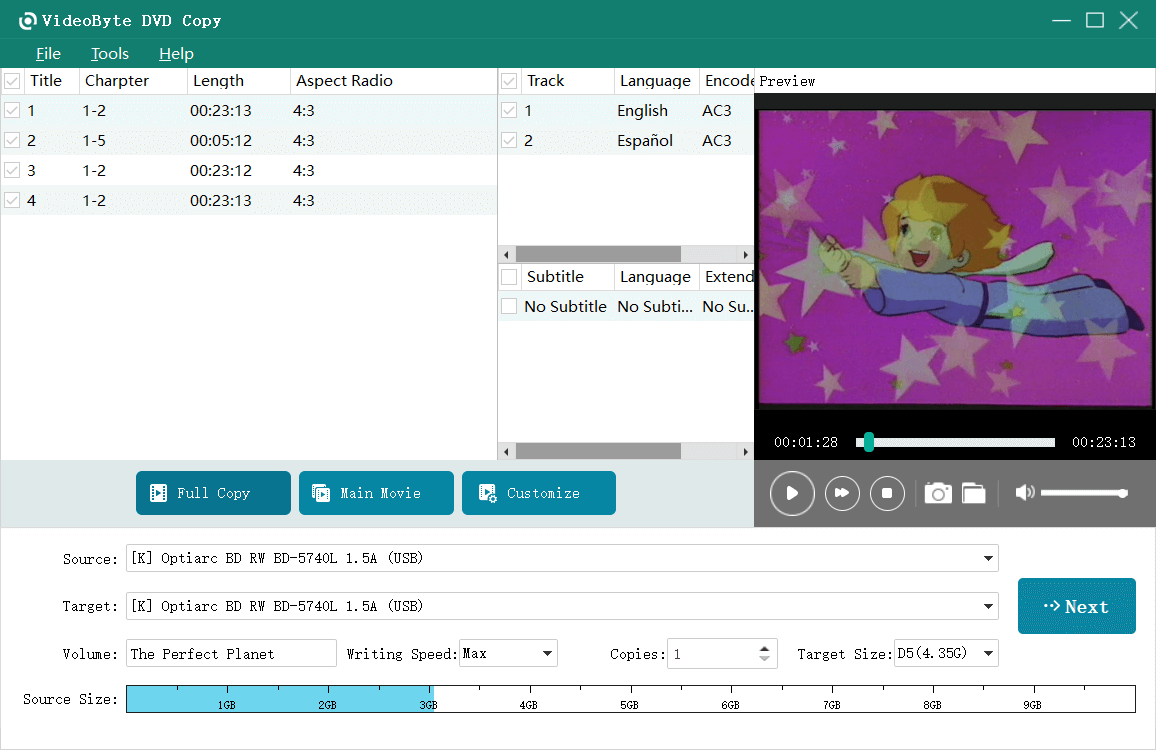Screen dimensions: 1156x750
Task: Select Full Copy mode
Action: [x=213, y=493]
